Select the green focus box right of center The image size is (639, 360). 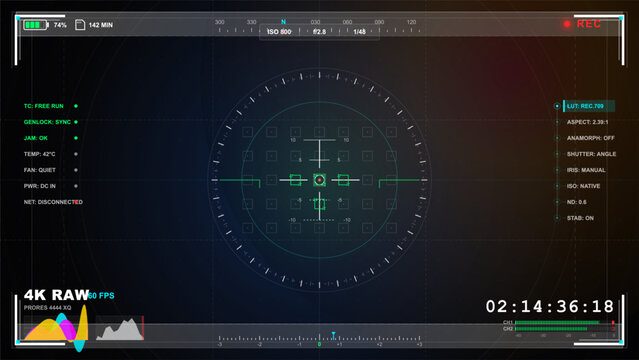pos(344,180)
